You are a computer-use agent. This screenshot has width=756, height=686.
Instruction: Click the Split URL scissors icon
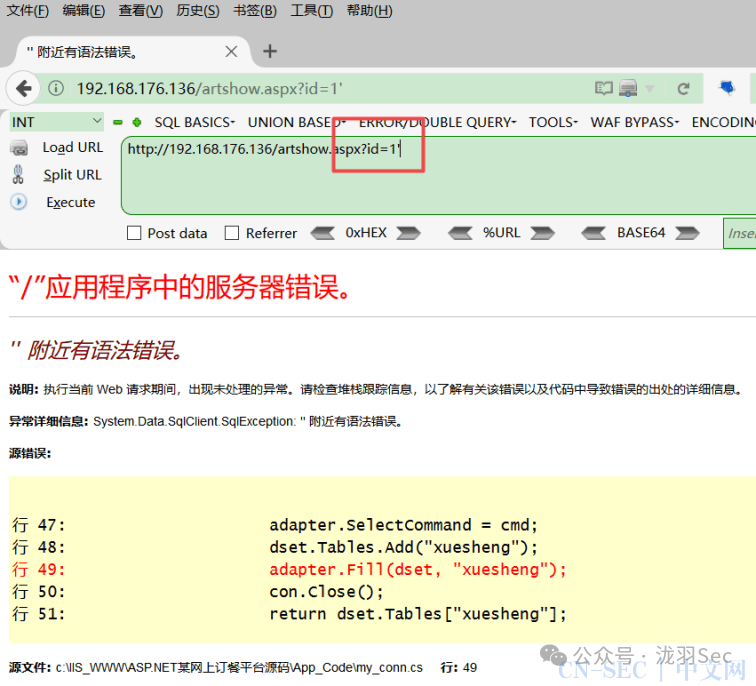point(18,175)
